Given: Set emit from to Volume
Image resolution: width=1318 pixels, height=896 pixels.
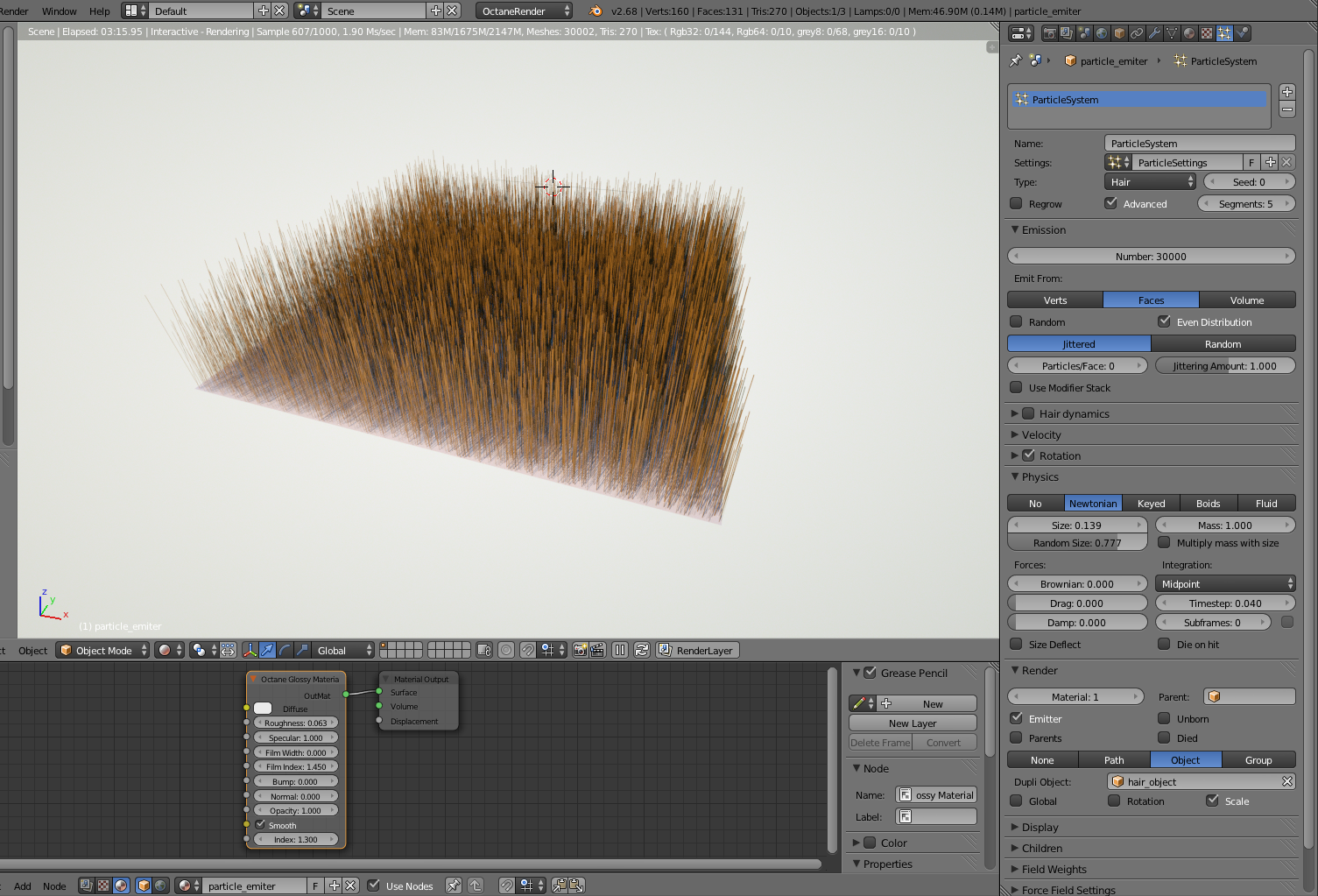Looking at the screenshot, I should [1246, 300].
